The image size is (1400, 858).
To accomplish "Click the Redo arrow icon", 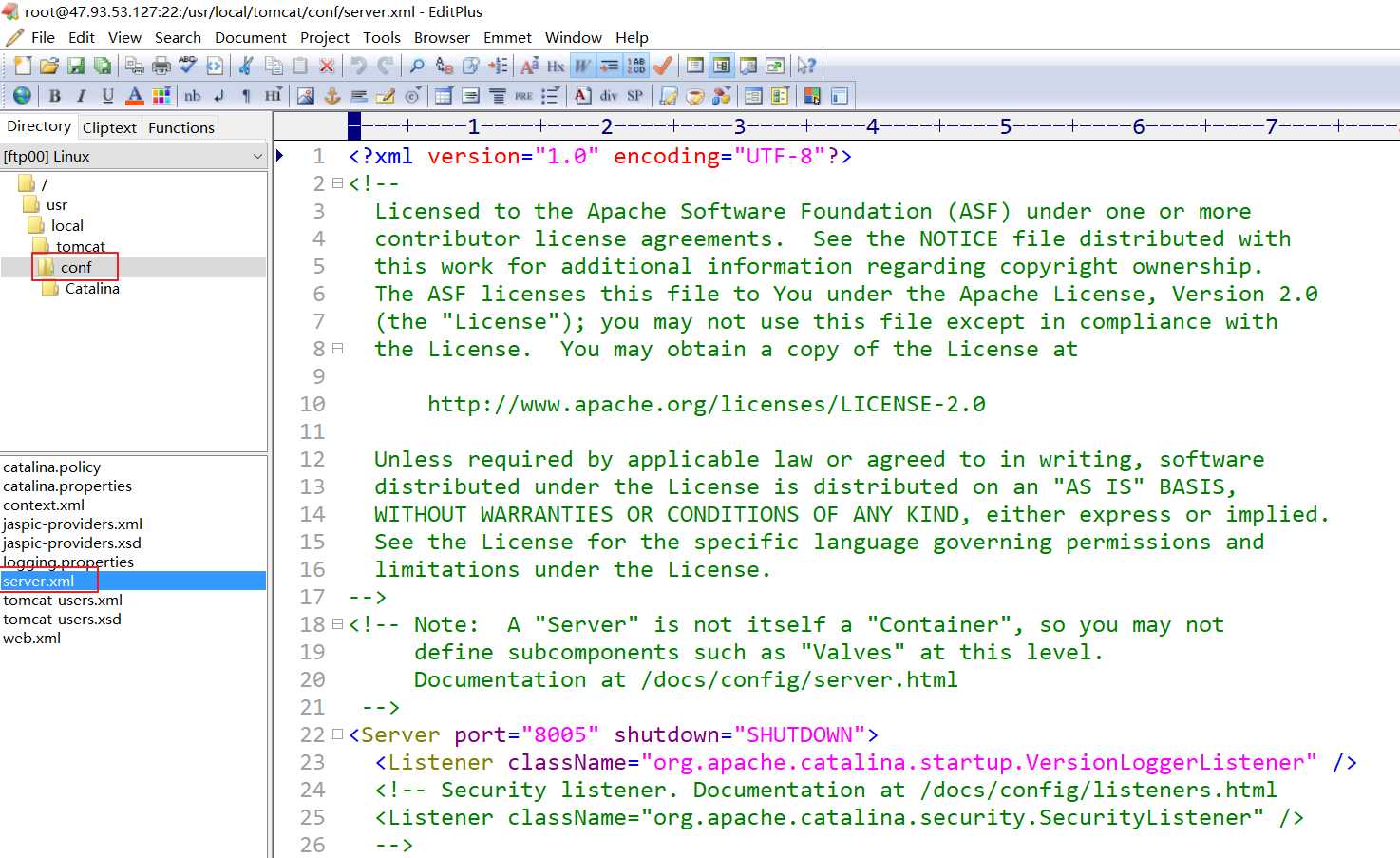I will pos(385,66).
